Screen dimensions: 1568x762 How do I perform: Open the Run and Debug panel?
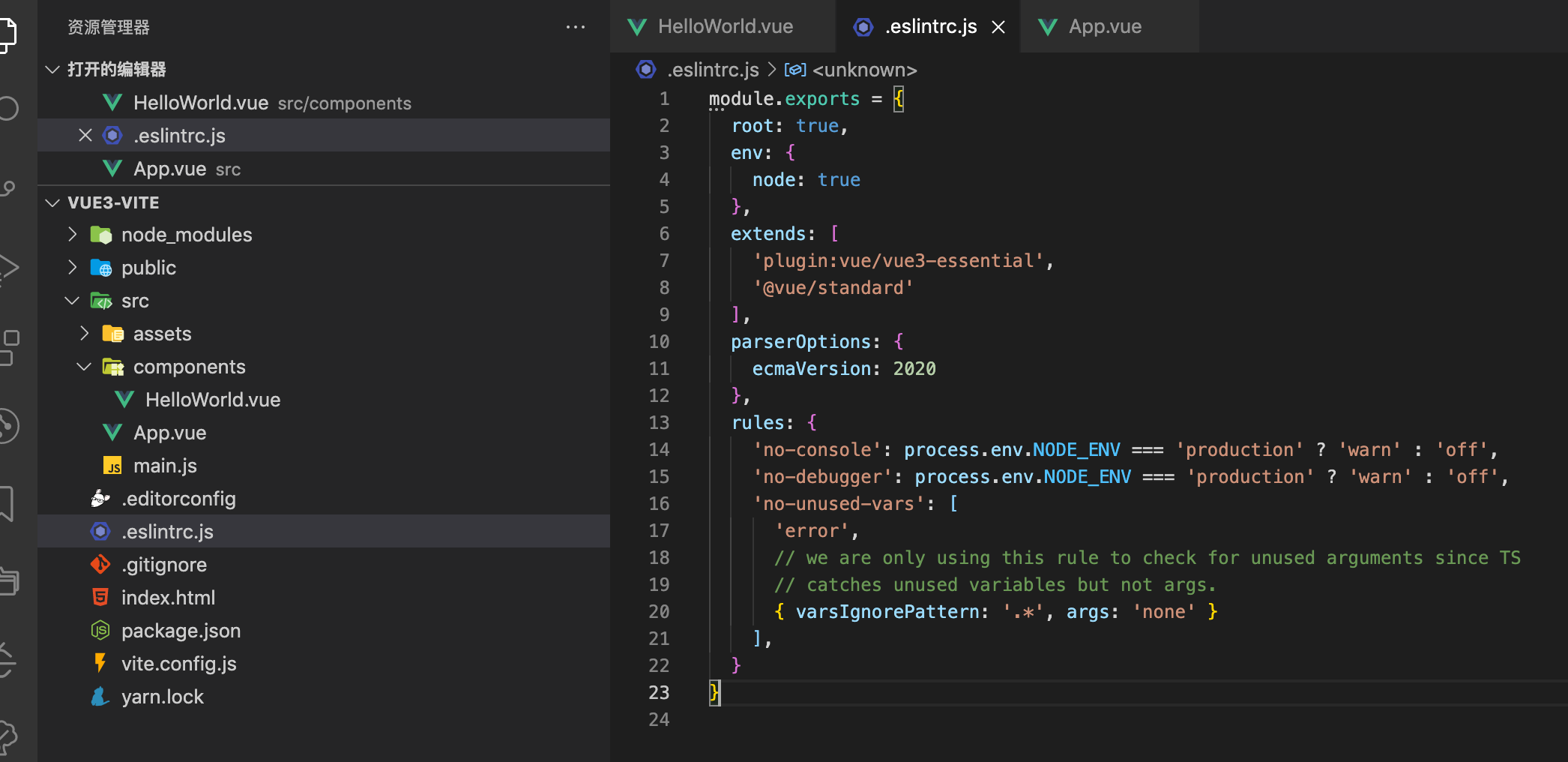(10, 266)
